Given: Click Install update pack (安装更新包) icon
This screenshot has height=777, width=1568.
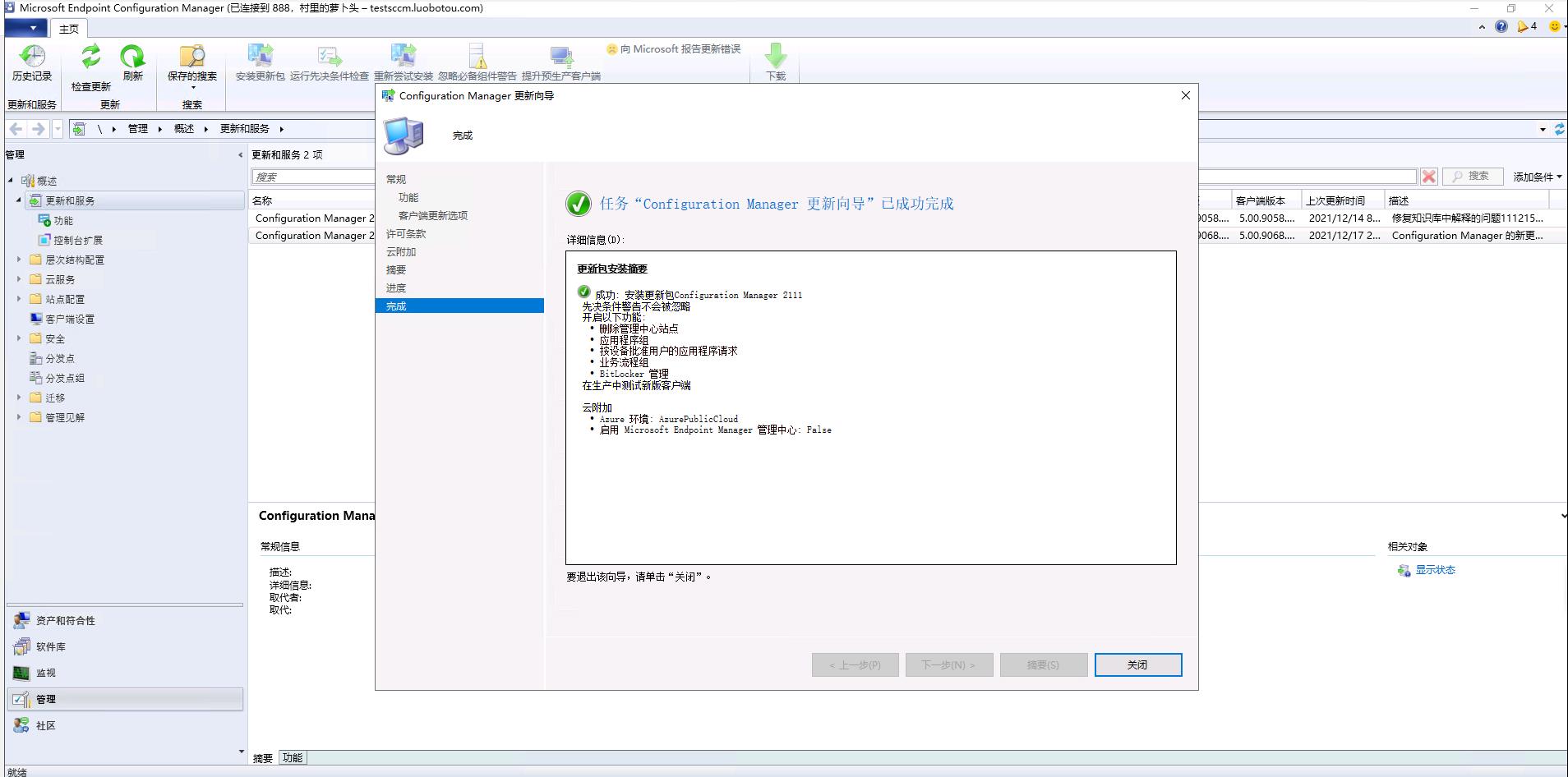Looking at the screenshot, I should click(260, 62).
